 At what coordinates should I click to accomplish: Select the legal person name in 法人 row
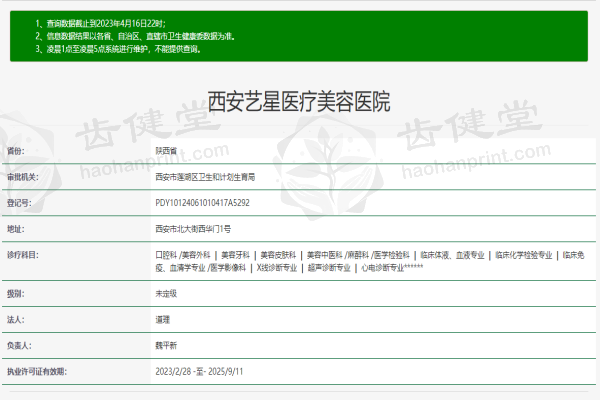click(x=163, y=320)
